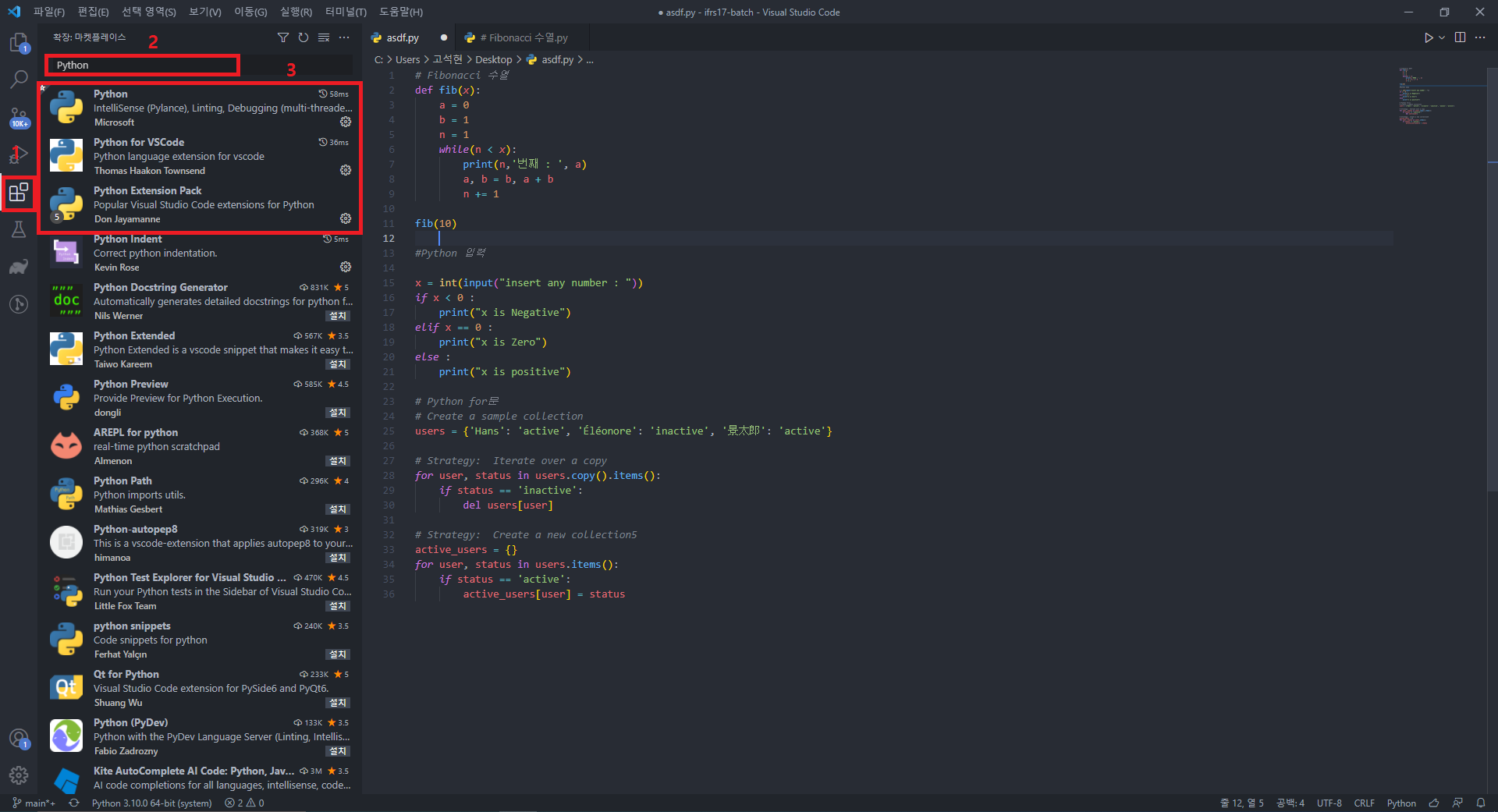The height and width of the screenshot is (812, 1498).
Task: Open the Manage gear in activity bar
Action: point(19,775)
